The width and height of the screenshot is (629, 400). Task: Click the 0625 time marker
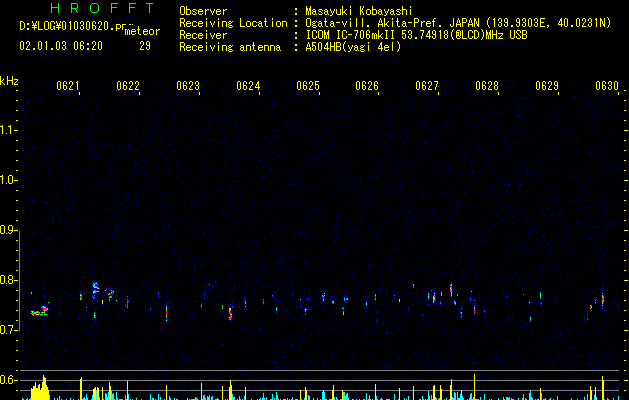(308, 86)
